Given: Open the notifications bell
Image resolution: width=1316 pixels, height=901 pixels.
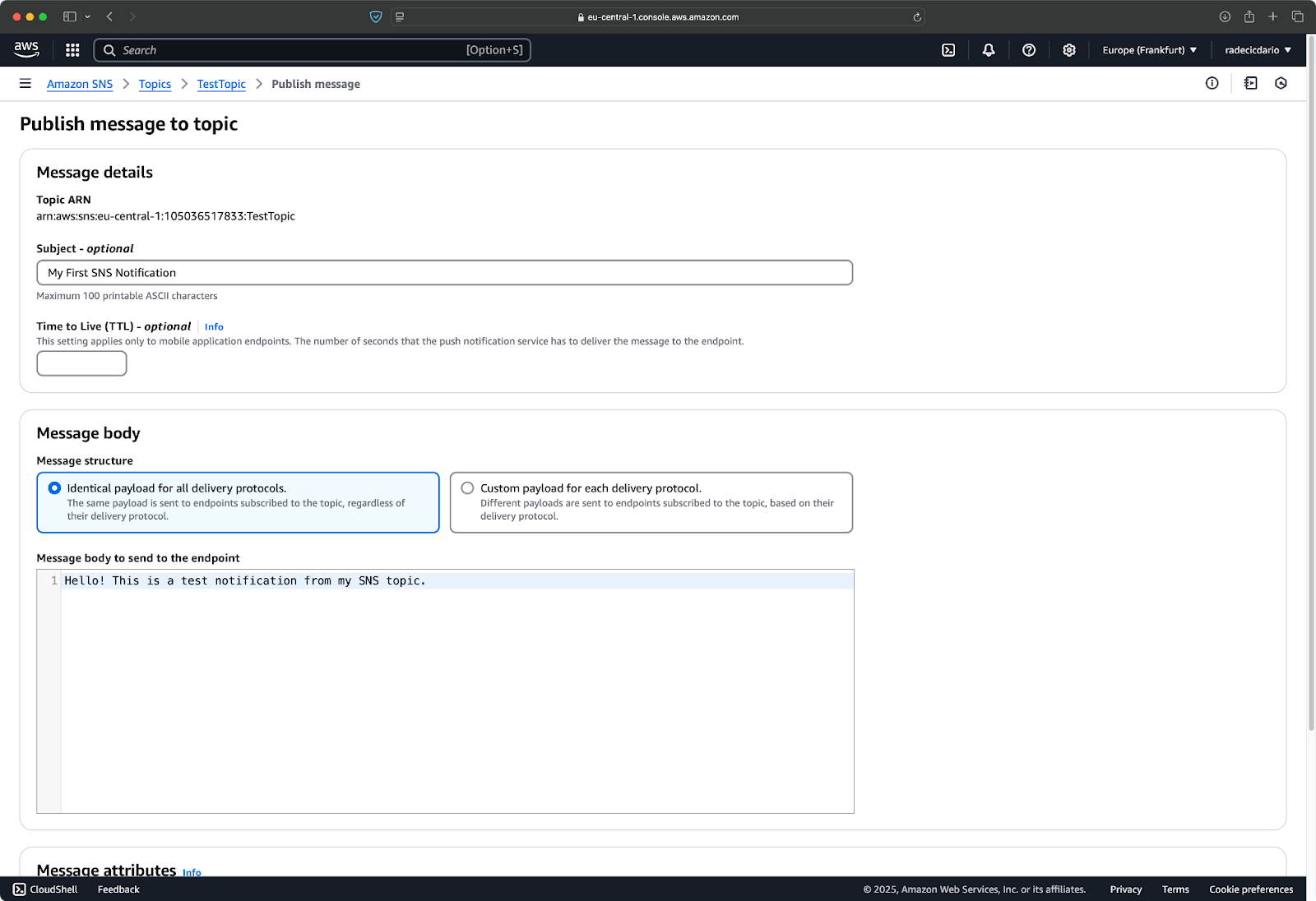Looking at the screenshot, I should (x=989, y=50).
